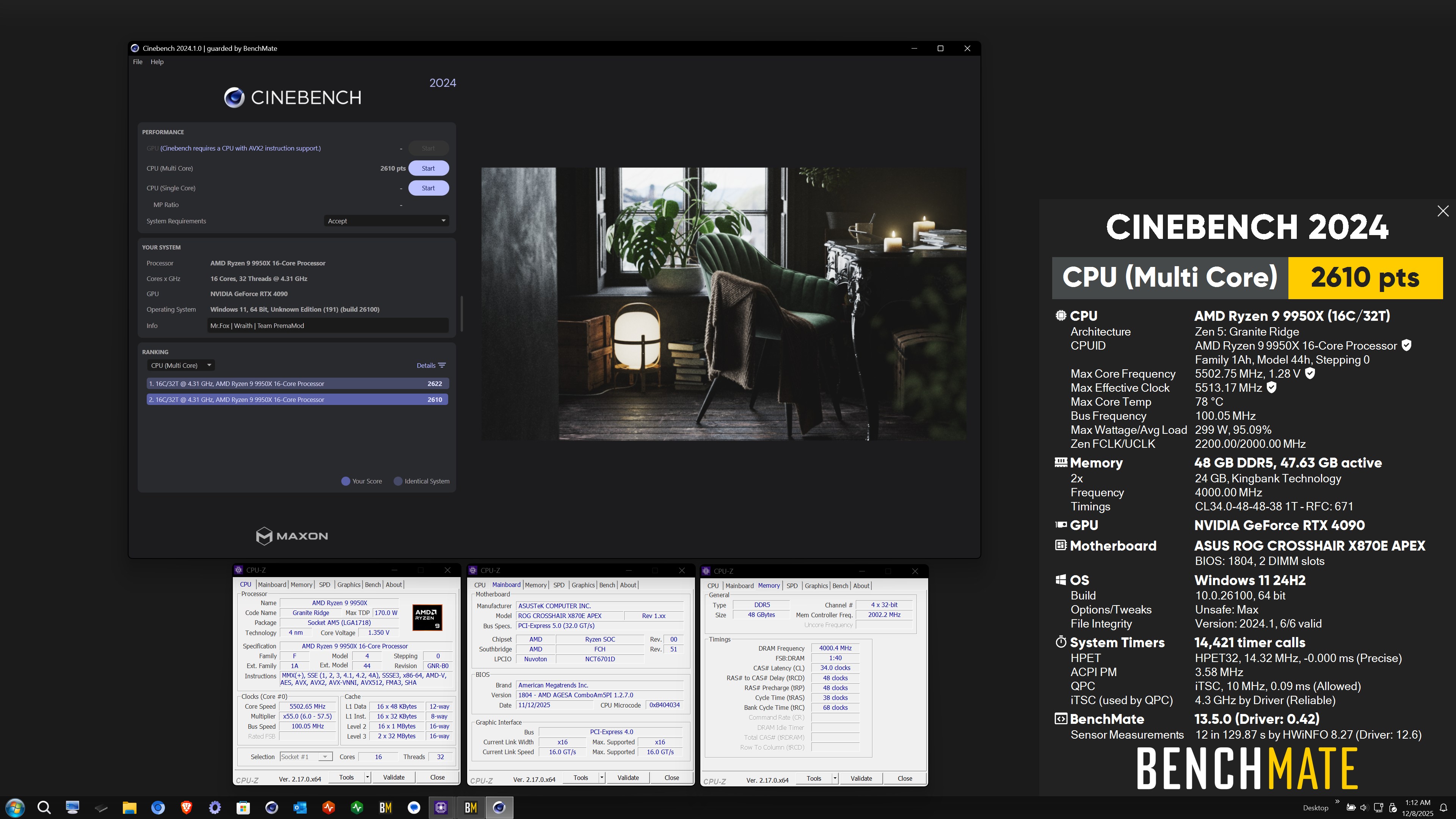Image resolution: width=1456 pixels, height=819 pixels.
Task: Click the Brave browser taskbar icon
Action: tap(186, 807)
